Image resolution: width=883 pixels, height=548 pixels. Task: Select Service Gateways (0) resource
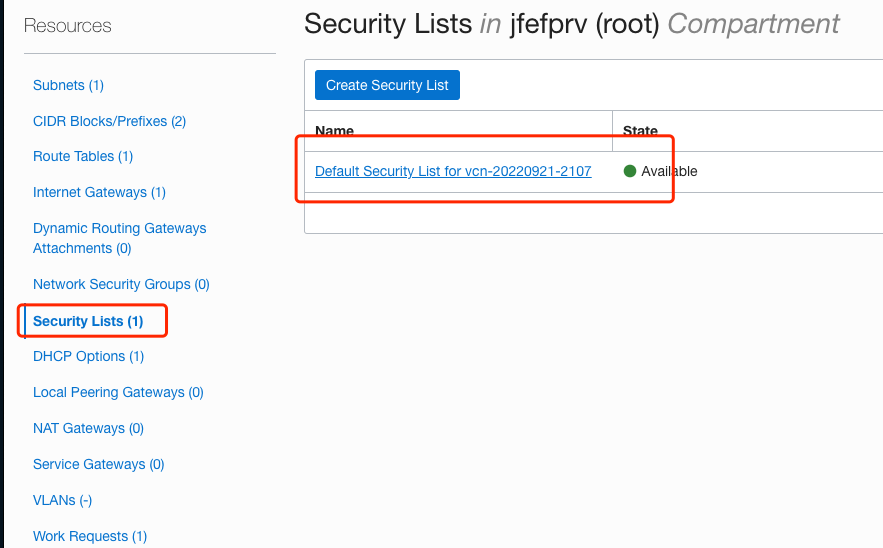pos(98,464)
